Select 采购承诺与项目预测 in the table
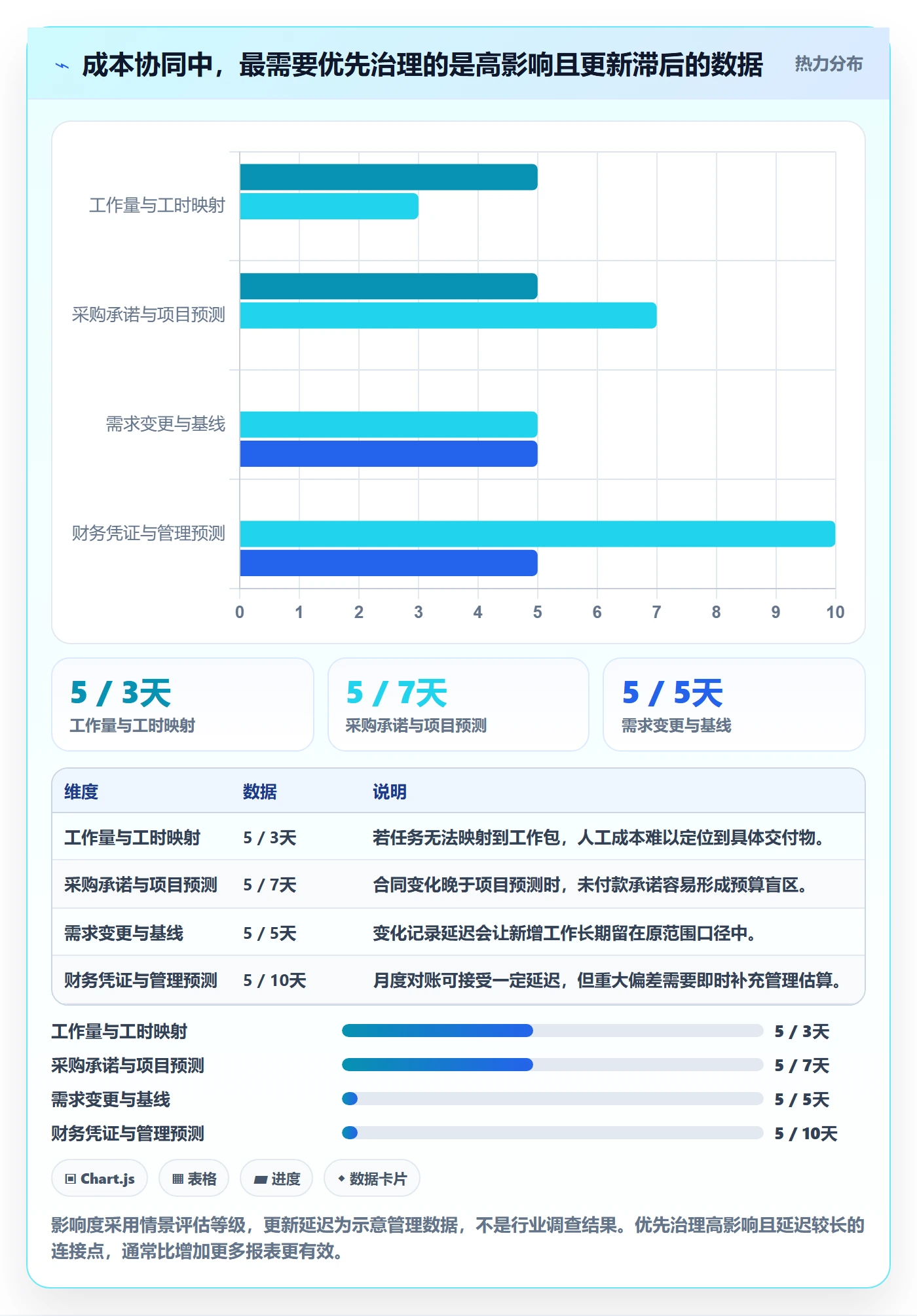 (141, 885)
